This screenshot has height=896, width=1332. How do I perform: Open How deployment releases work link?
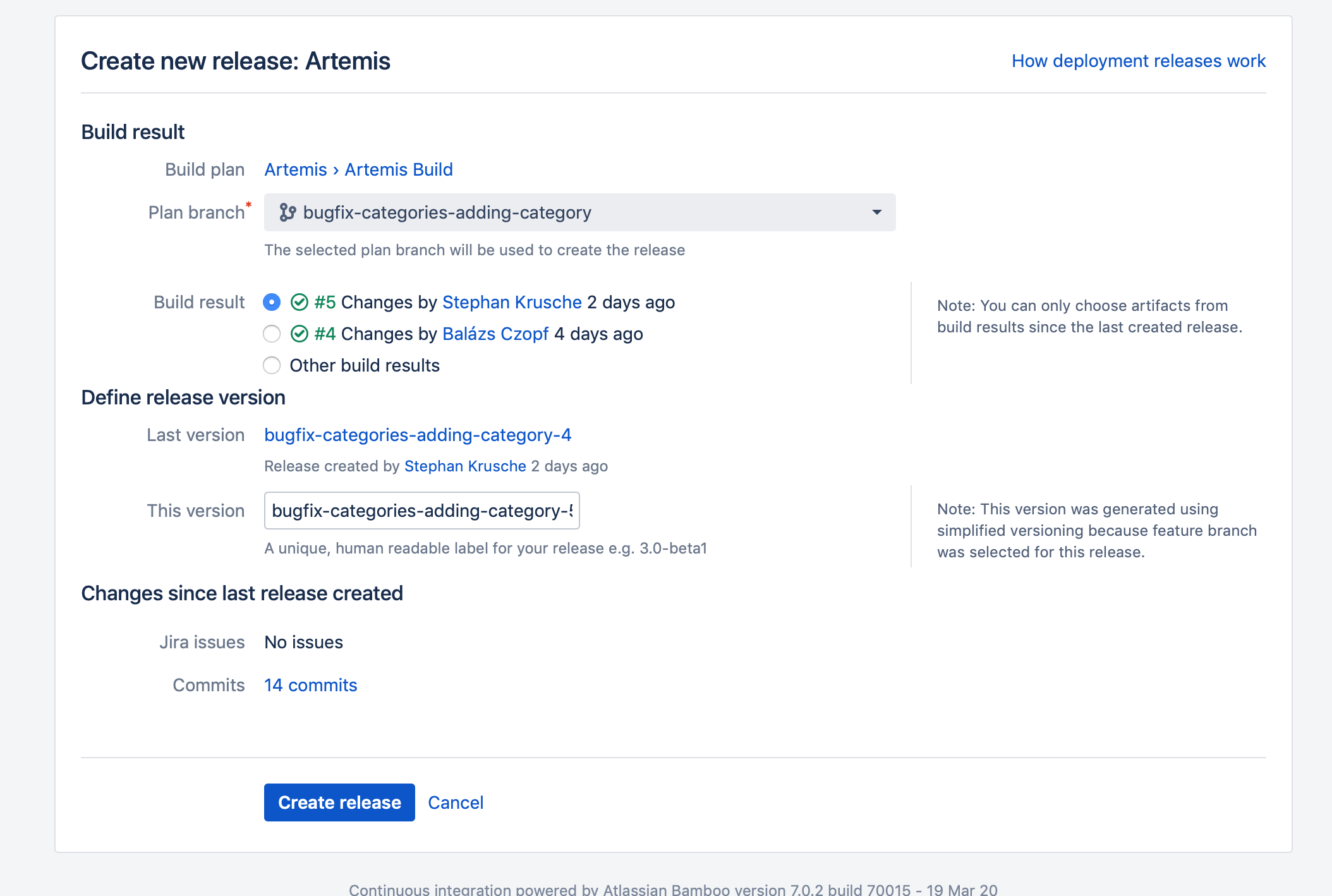tap(1139, 61)
